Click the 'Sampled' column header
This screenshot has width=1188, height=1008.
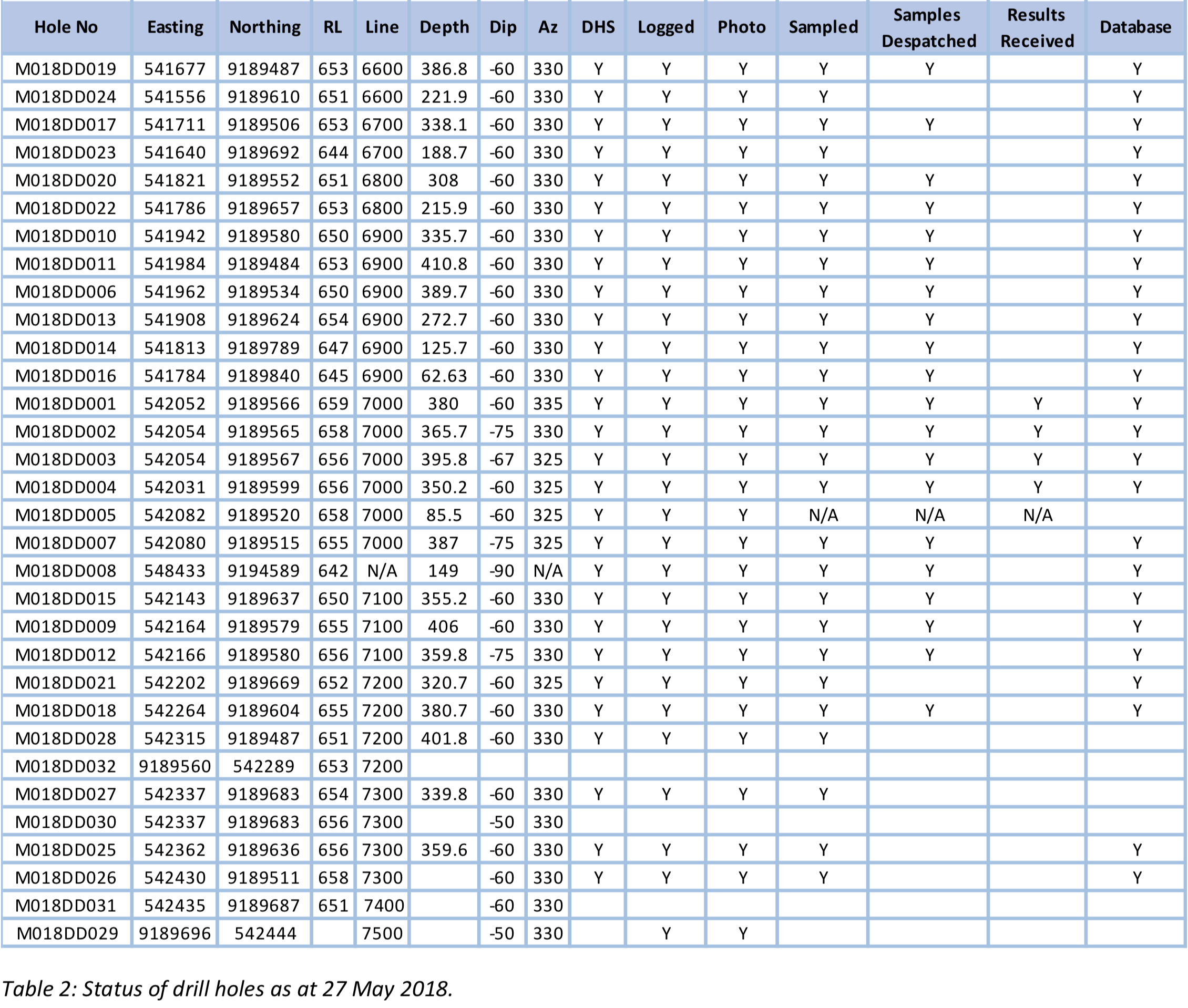[x=823, y=27]
